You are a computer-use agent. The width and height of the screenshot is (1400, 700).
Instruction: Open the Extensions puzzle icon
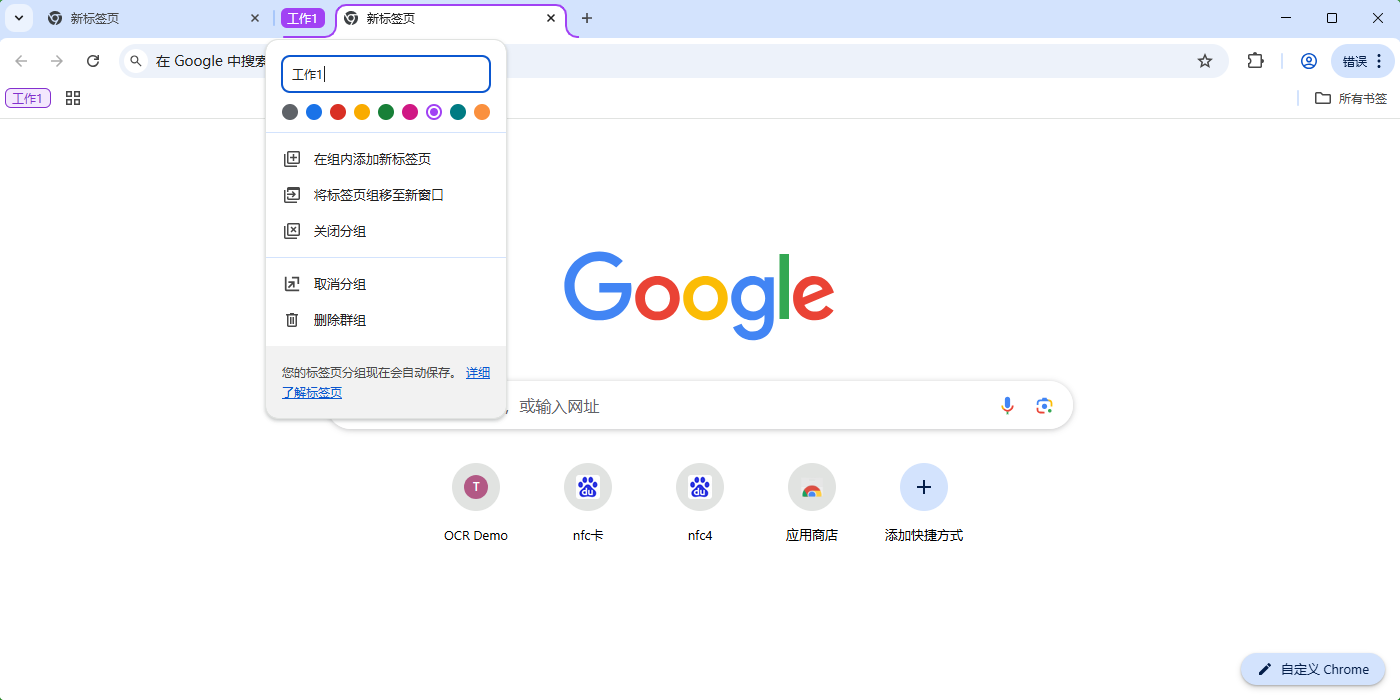point(1255,61)
